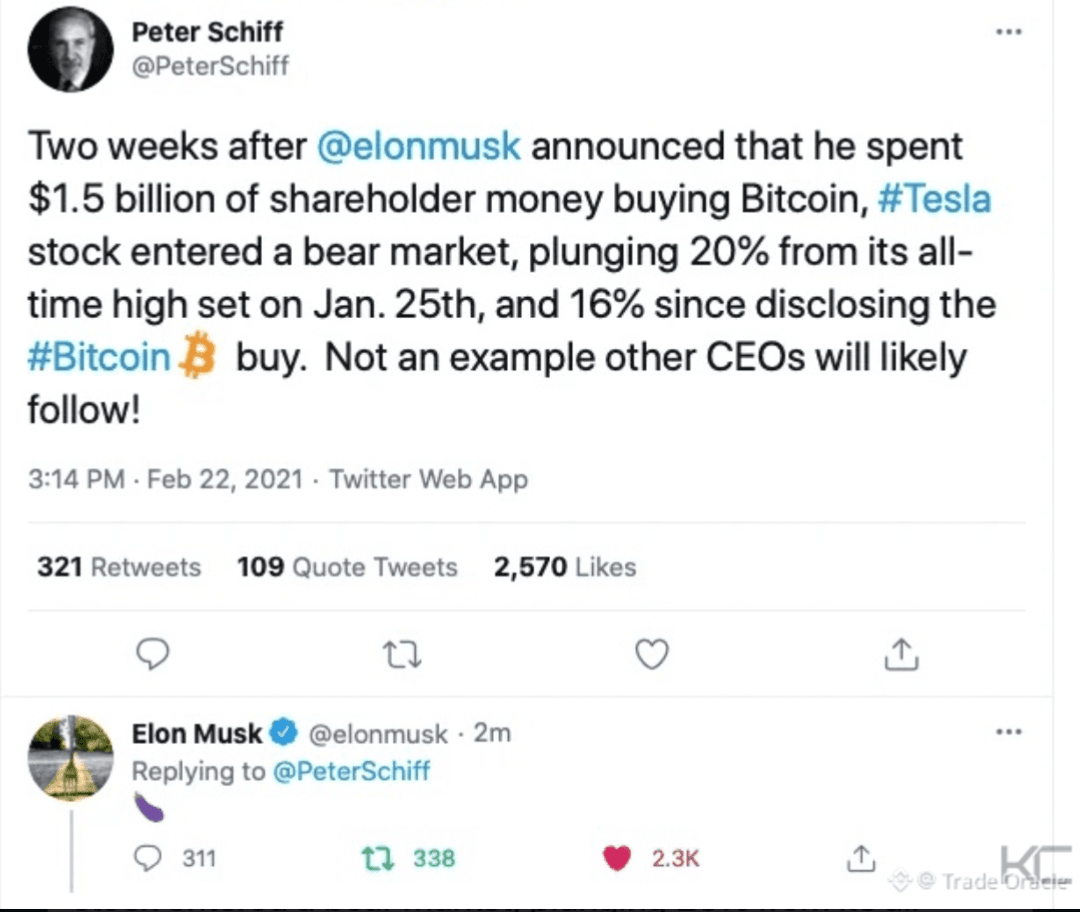Click the @PeterSchiff link in Replying to
The image size is (1080, 912).
pos(350,771)
